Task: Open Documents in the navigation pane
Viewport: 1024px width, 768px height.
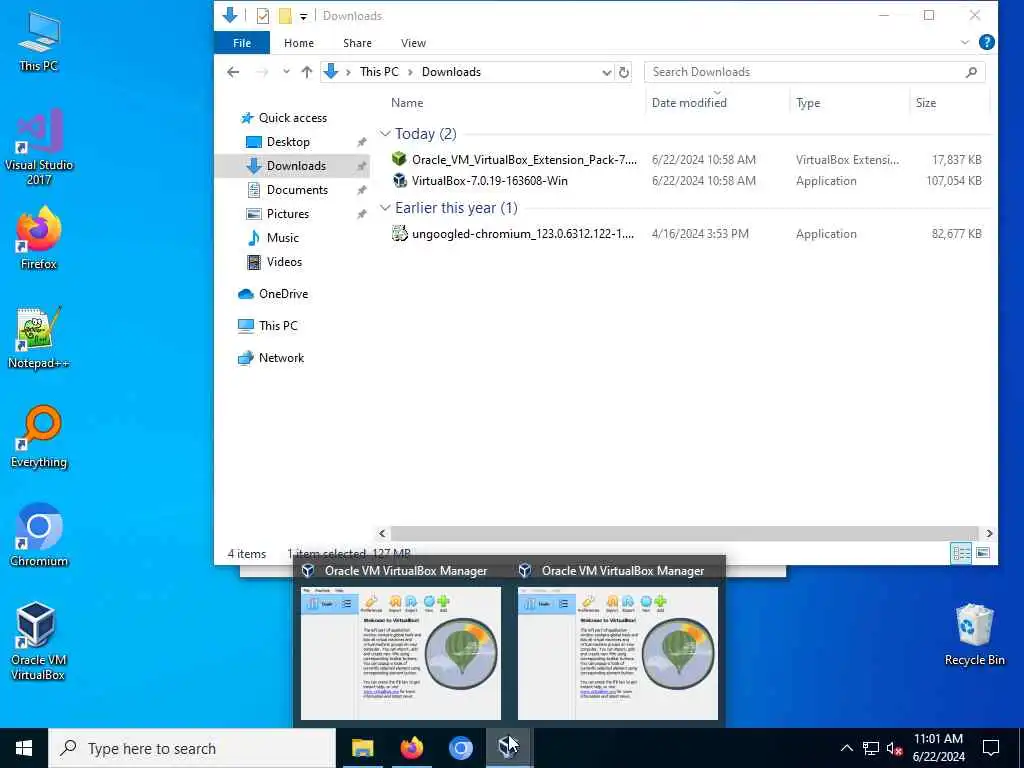Action: (297, 190)
